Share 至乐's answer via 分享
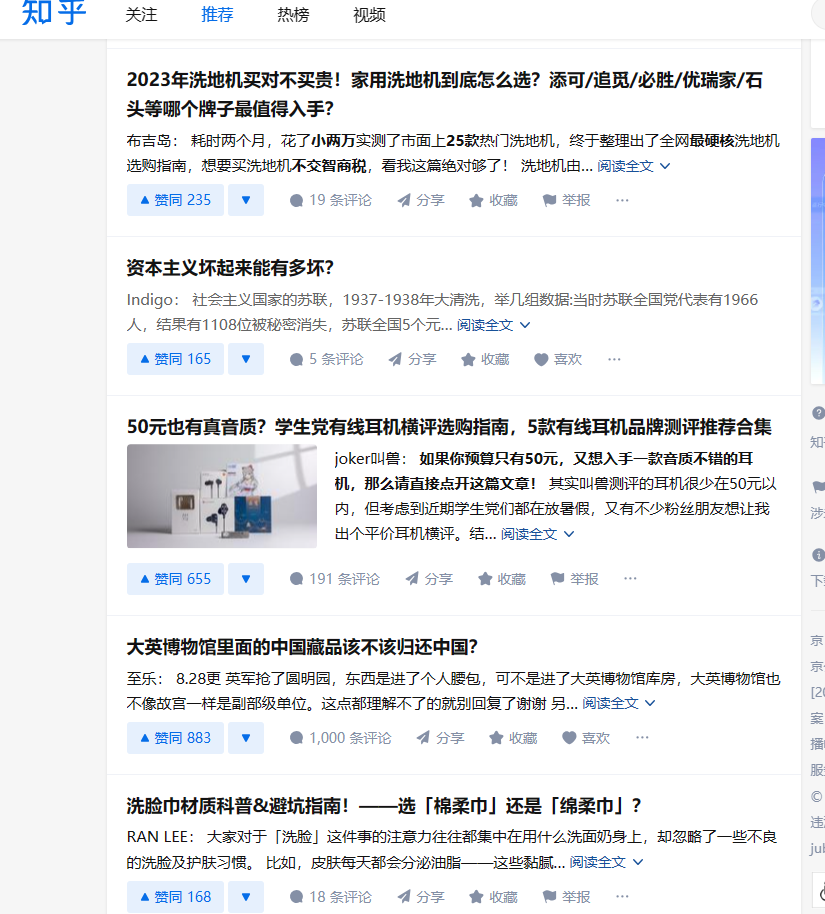This screenshot has height=914, width=825. pyautogui.click(x=441, y=738)
